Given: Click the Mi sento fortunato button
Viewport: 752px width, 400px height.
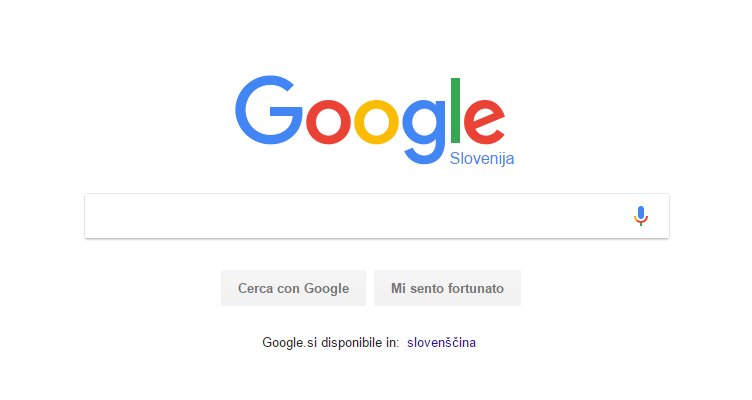Looking at the screenshot, I should click(447, 288).
